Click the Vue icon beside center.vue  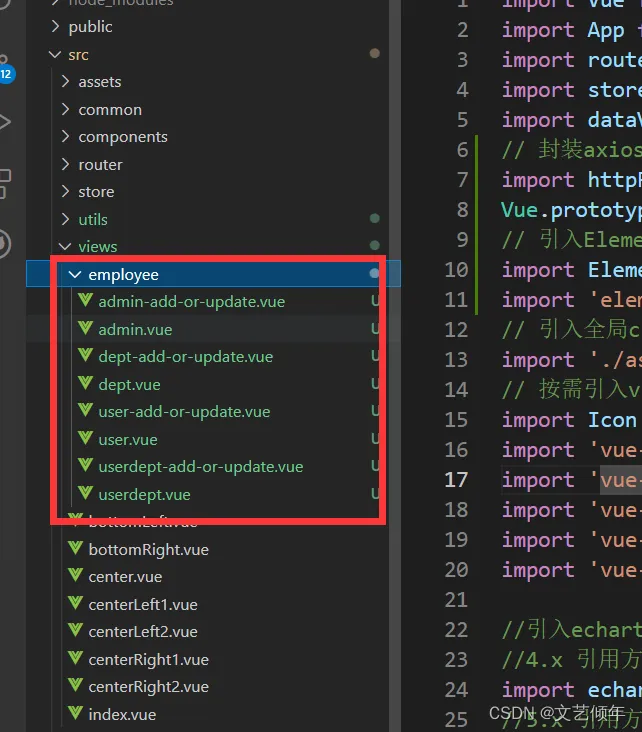click(76, 577)
